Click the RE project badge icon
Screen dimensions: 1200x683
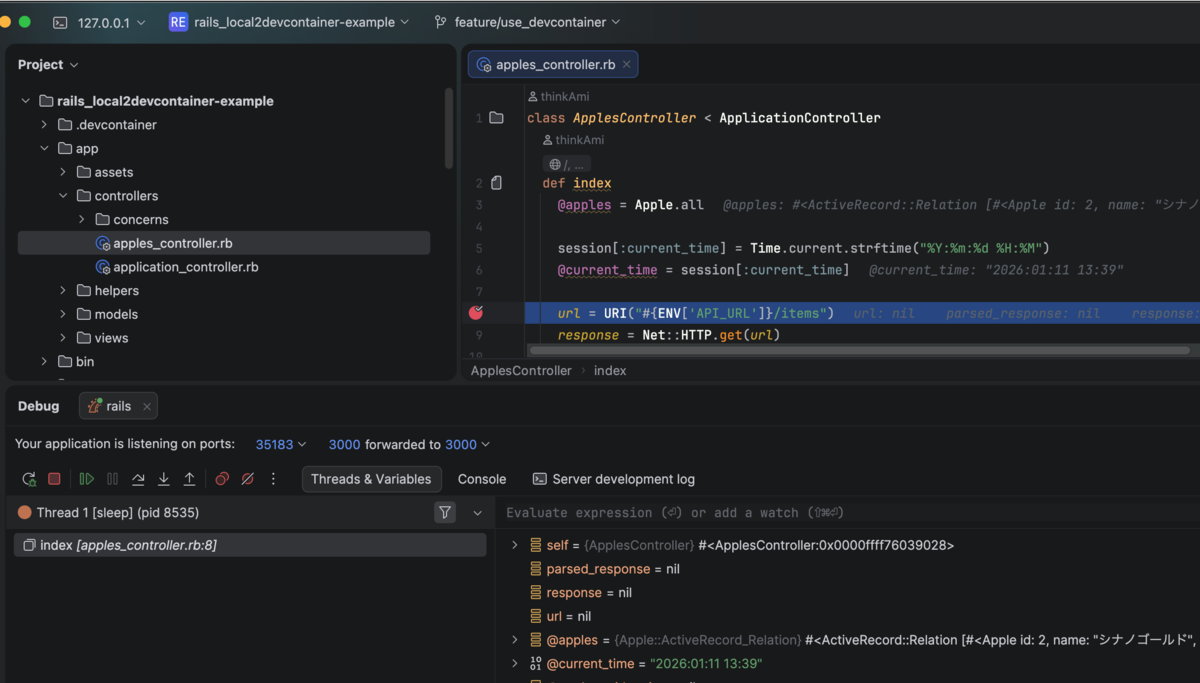(178, 22)
